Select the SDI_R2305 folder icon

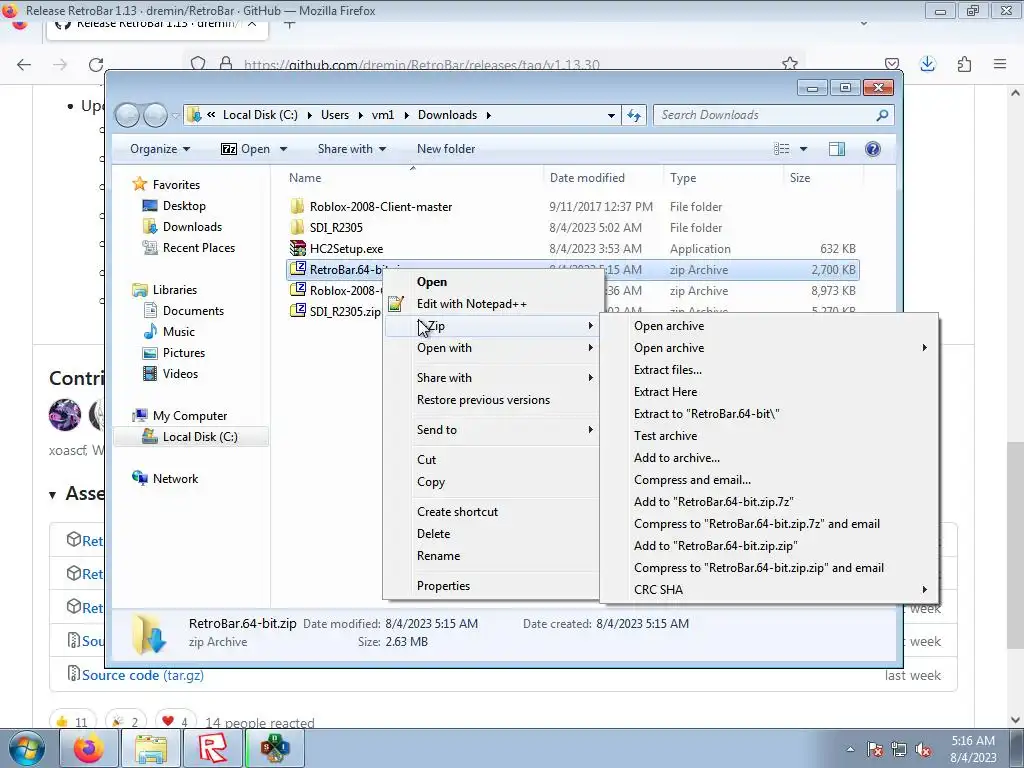tap(298, 227)
